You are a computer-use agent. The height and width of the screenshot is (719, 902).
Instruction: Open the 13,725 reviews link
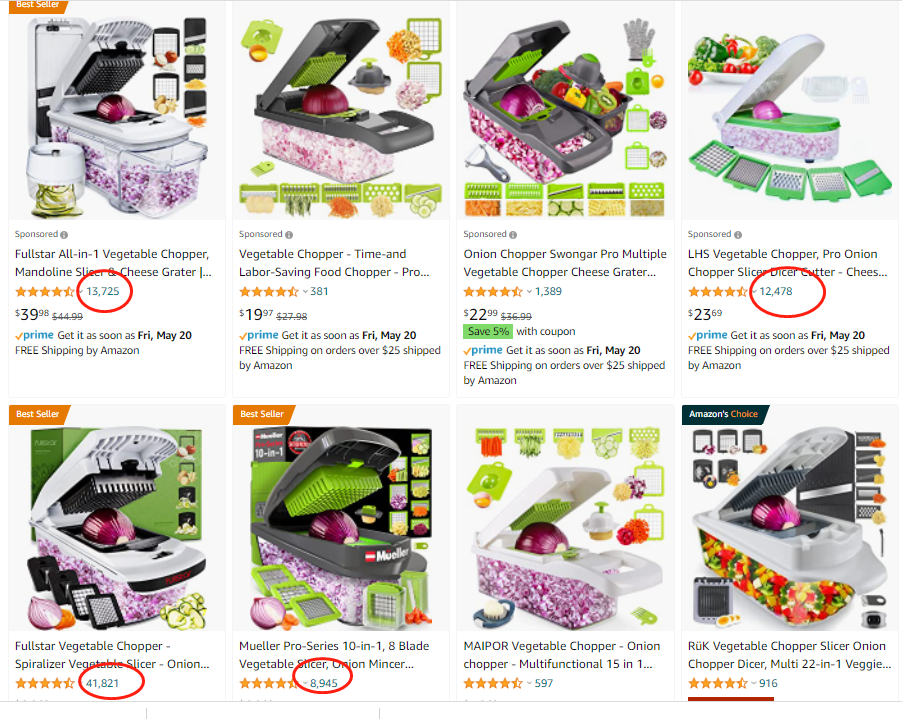103,292
